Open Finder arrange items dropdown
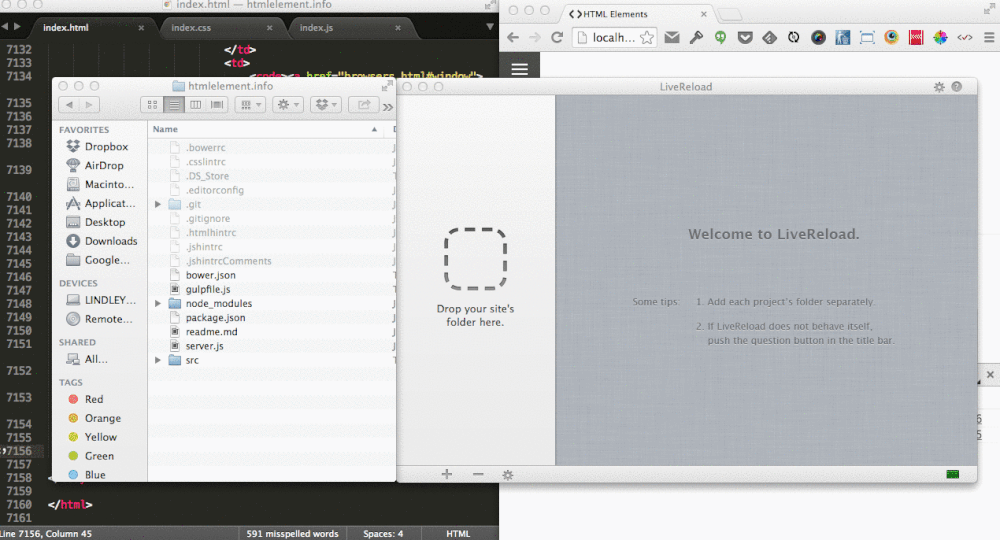1000x540 pixels. 250,105
